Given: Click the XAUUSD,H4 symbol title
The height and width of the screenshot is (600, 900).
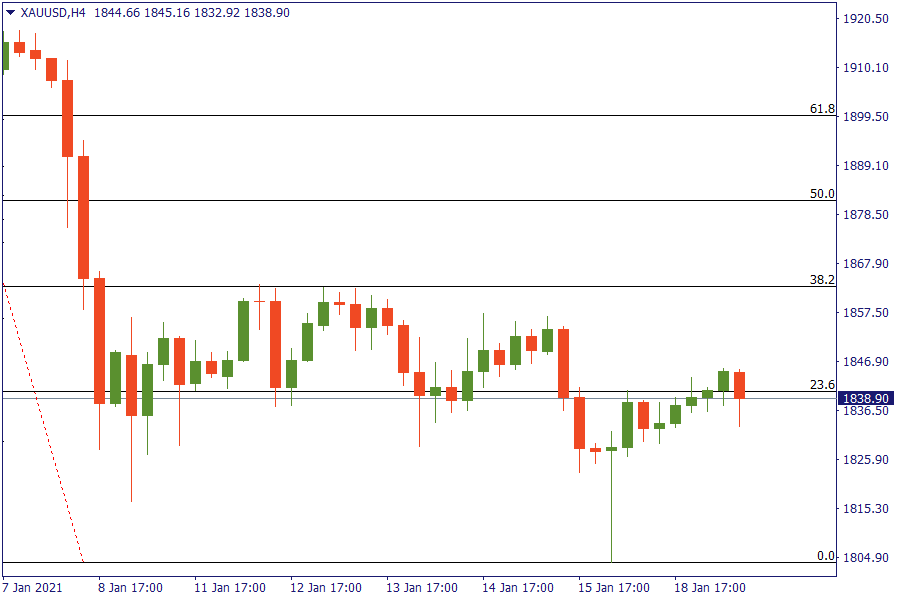Looking at the screenshot, I should pyautogui.click(x=53, y=13).
